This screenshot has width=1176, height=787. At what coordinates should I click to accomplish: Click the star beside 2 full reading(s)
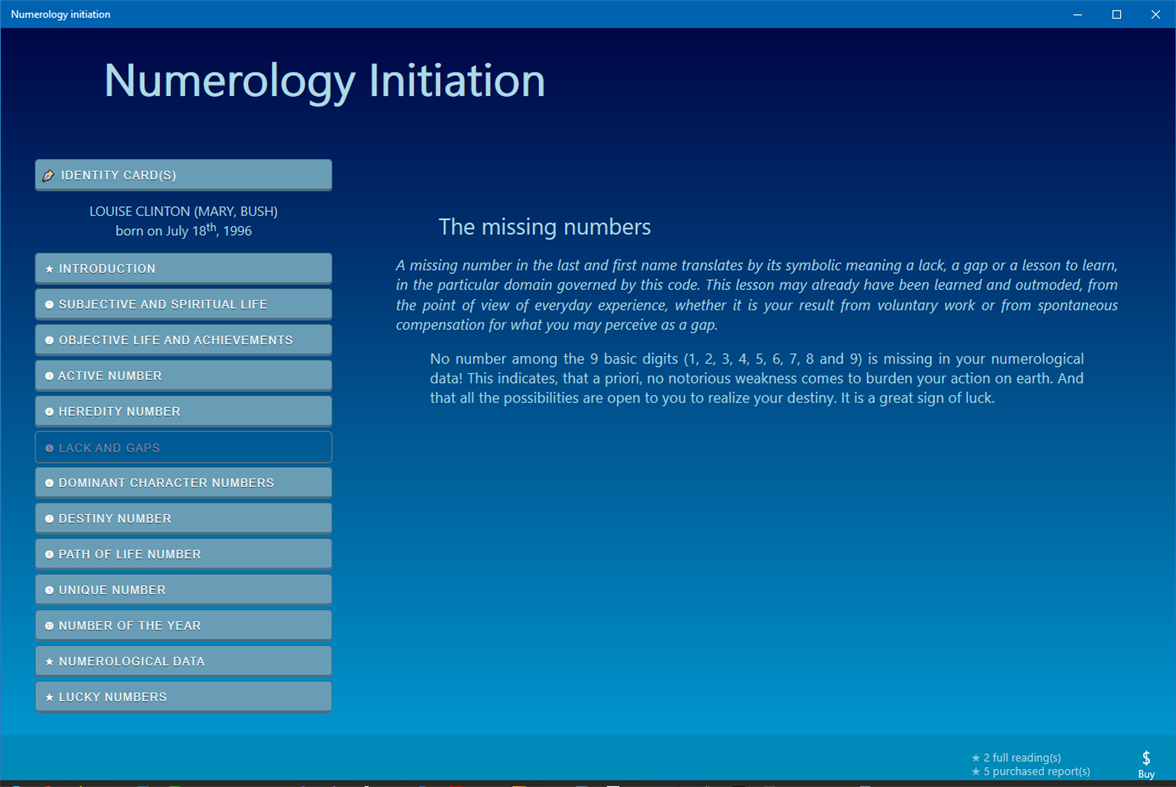click(976, 757)
